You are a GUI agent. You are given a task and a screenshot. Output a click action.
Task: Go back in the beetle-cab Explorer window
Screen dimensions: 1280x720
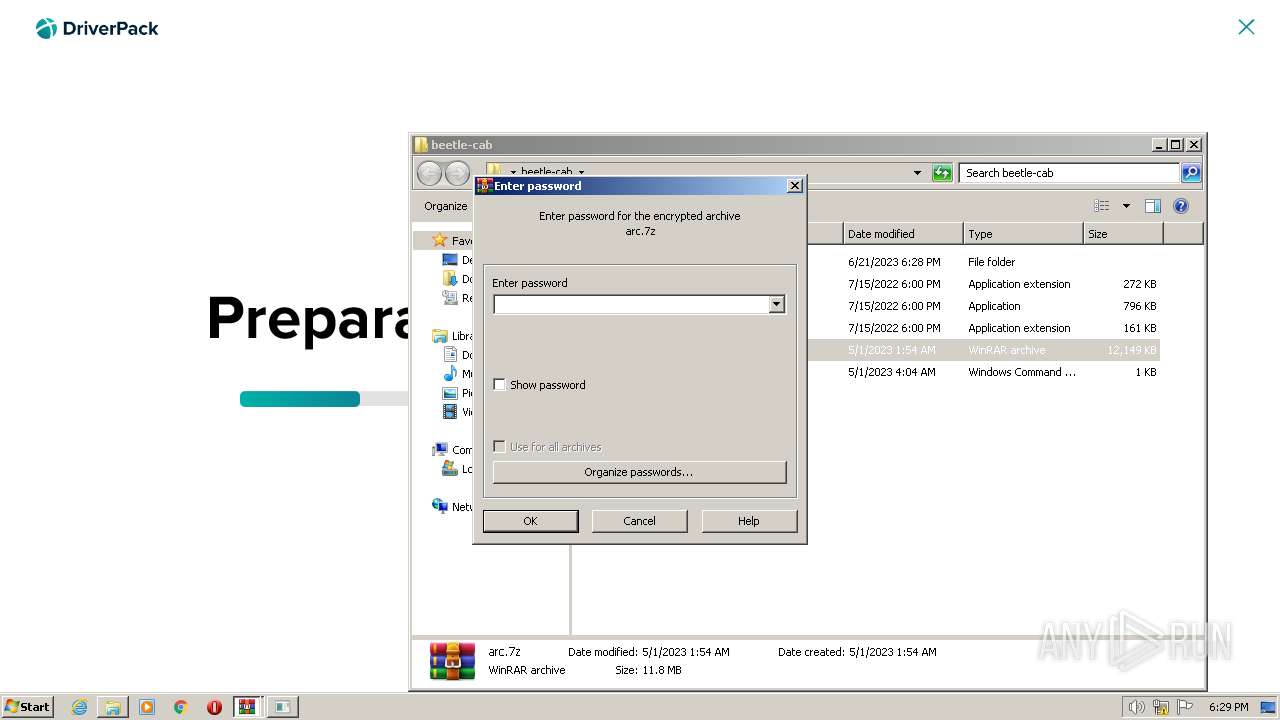pos(429,173)
